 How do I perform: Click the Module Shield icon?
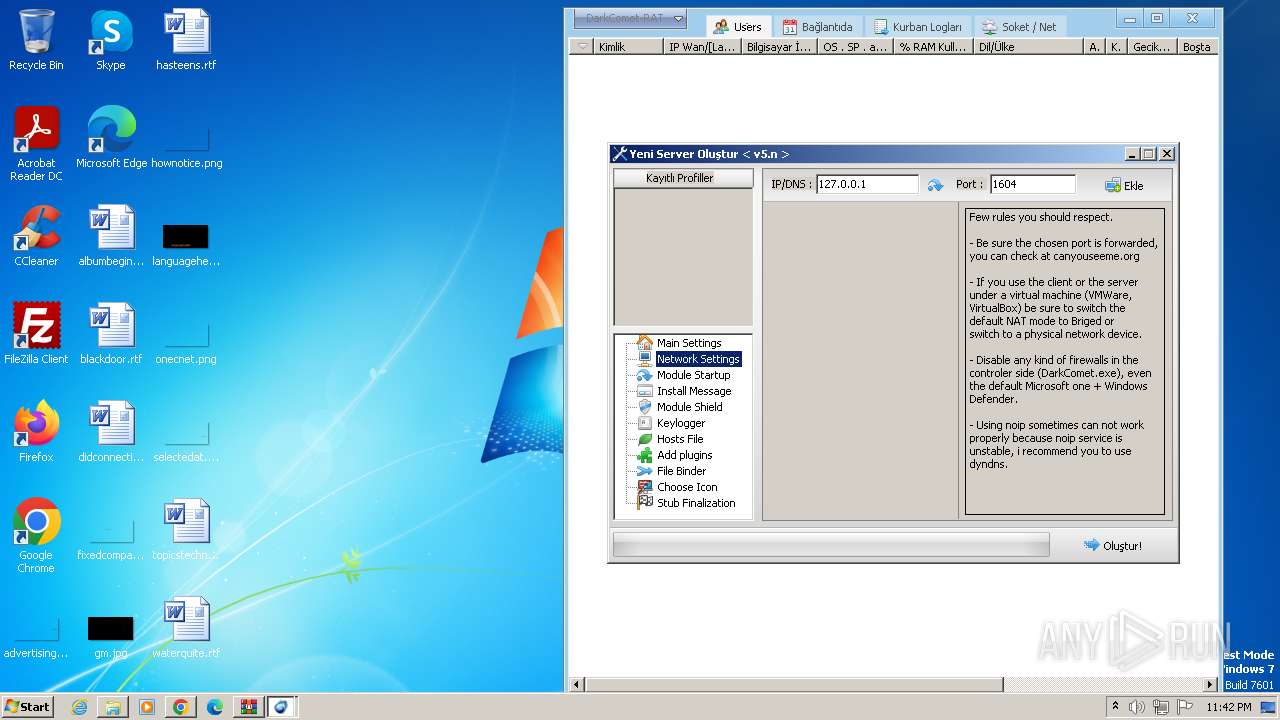[x=645, y=407]
